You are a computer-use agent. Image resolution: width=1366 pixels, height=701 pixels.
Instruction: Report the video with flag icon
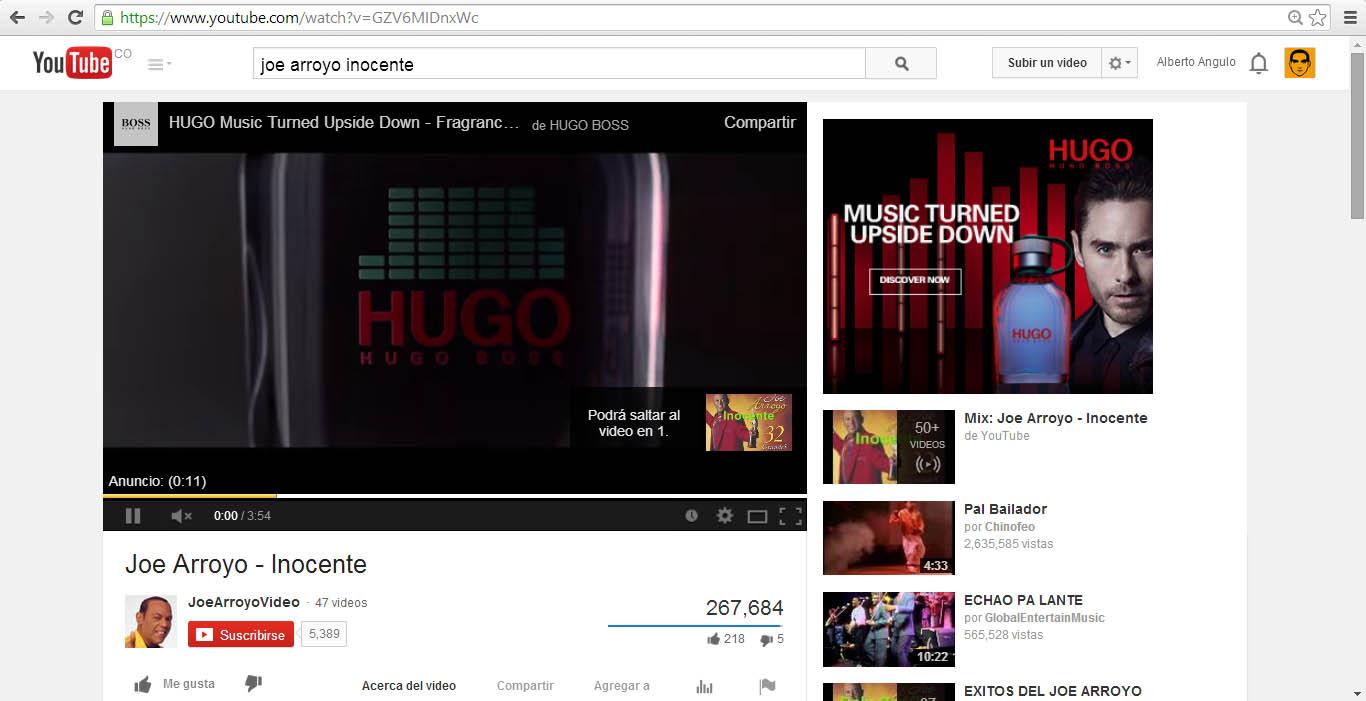[767, 686]
